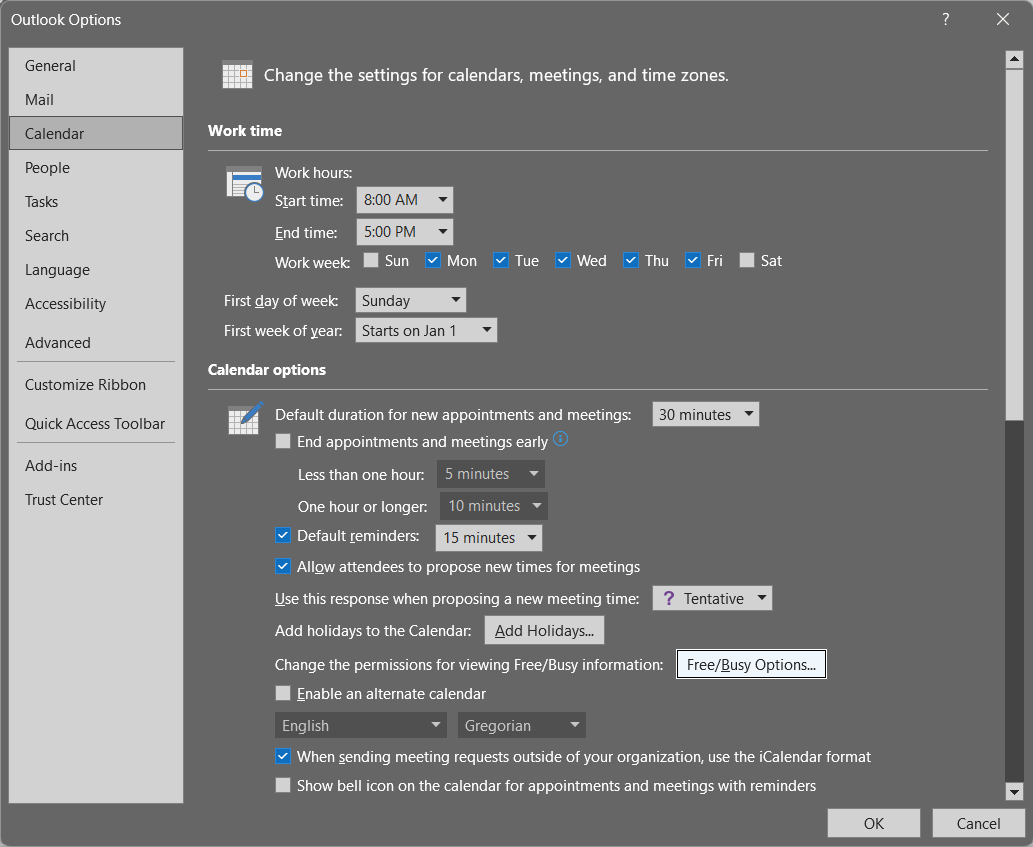This screenshot has width=1033, height=847.
Task: Click the scrollbar down arrow
Action: point(1014,792)
